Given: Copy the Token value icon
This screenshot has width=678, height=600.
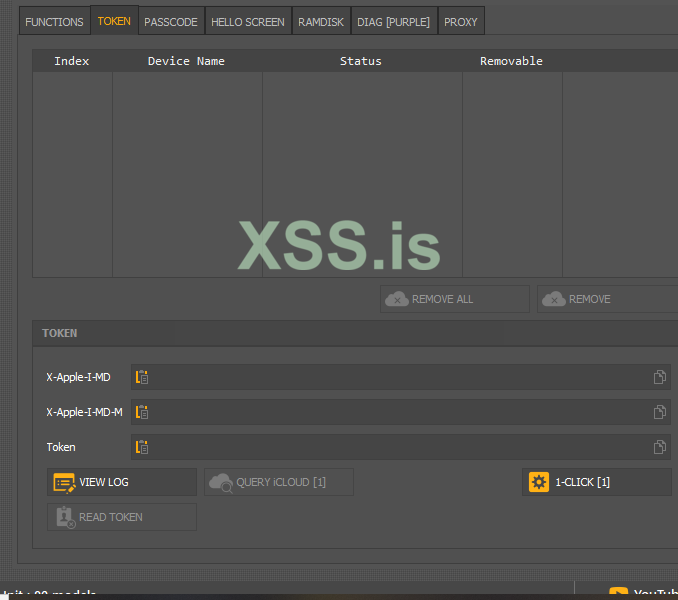Looking at the screenshot, I should pos(659,447).
